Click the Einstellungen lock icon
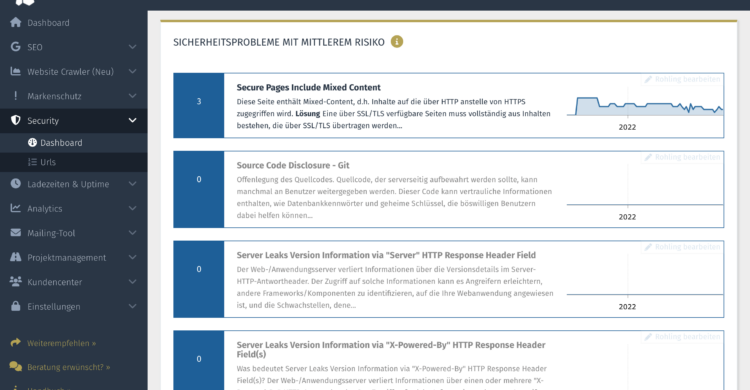The image size is (750, 390). coord(15,306)
